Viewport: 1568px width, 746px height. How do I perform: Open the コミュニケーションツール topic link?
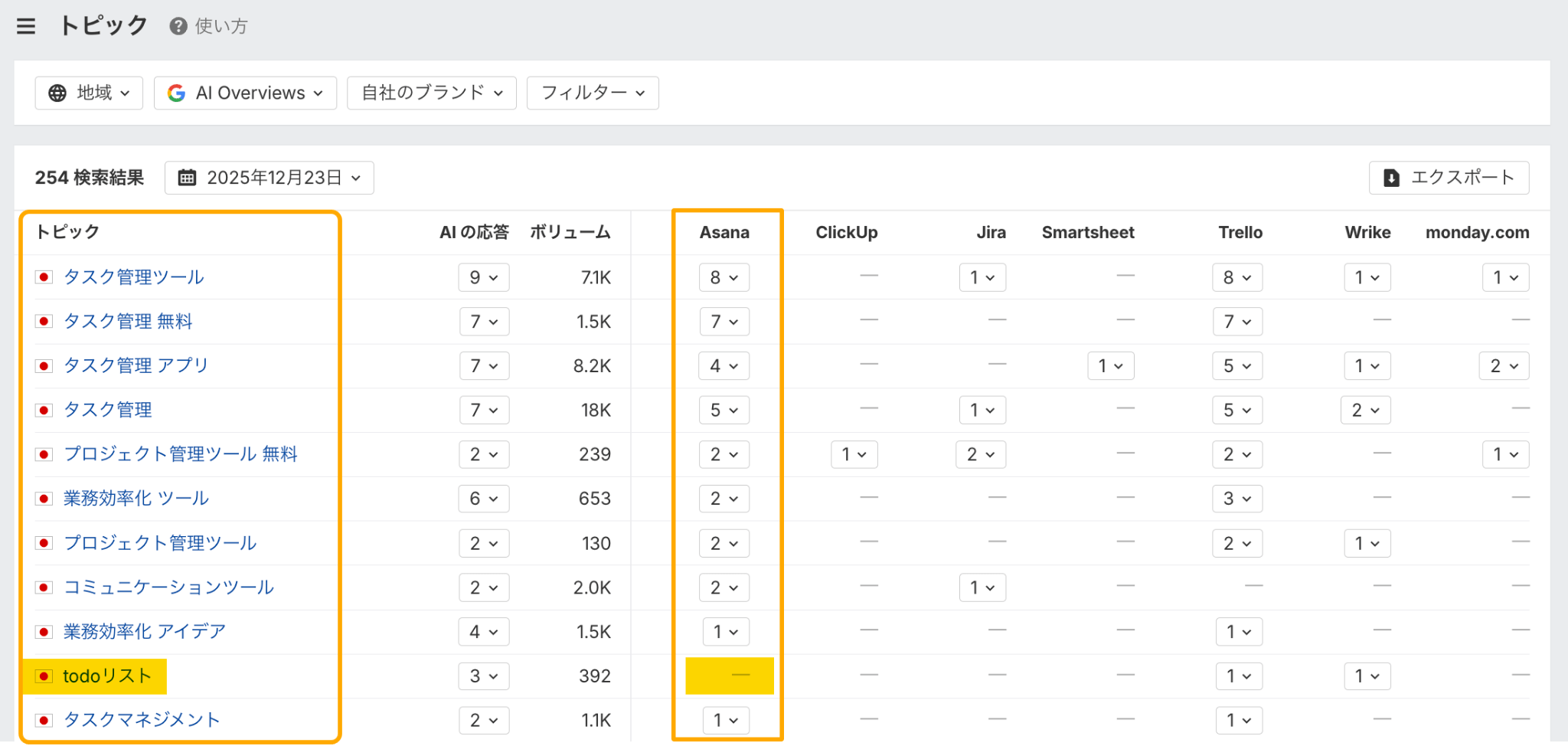(x=168, y=587)
